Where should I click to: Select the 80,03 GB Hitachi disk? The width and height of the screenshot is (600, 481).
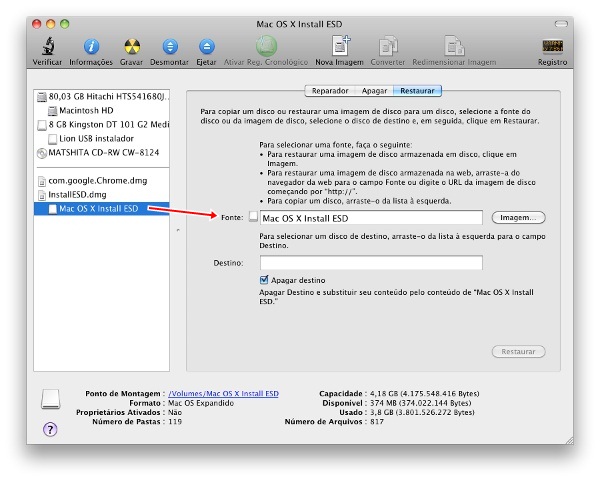(x=101, y=96)
